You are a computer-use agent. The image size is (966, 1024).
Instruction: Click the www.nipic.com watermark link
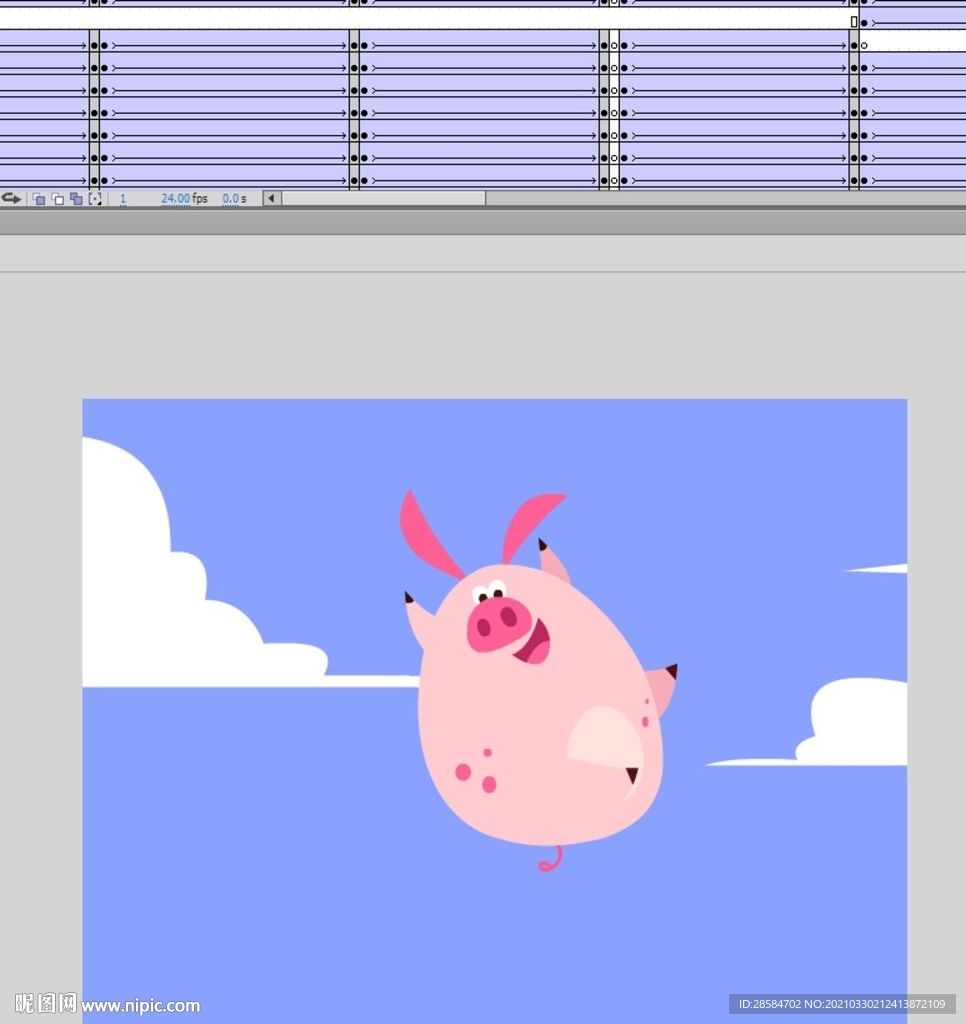pos(140,1005)
